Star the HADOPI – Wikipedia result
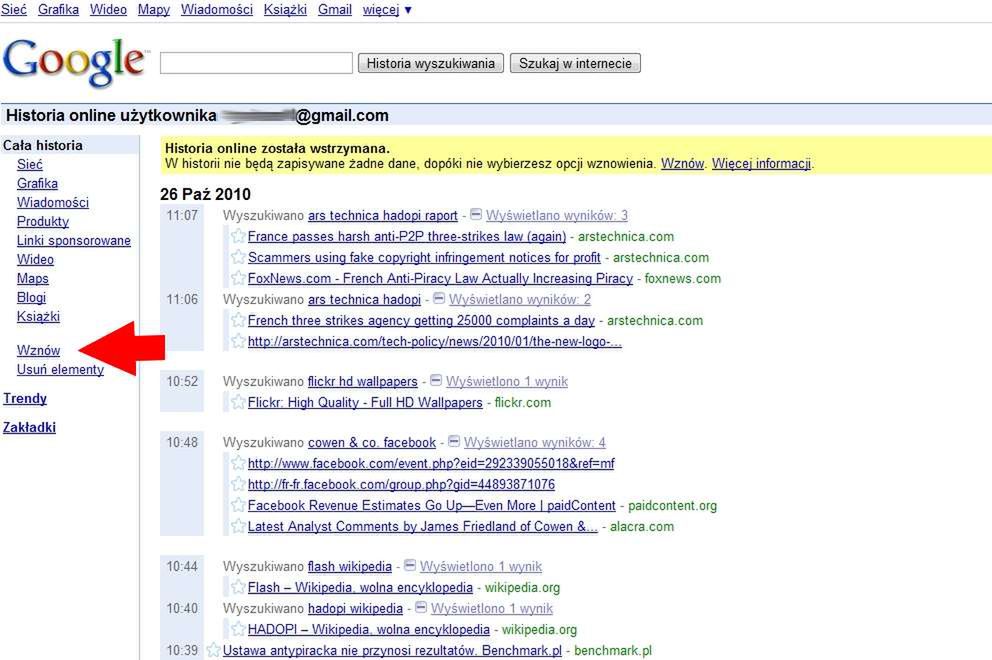The image size is (992, 660). 238,629
